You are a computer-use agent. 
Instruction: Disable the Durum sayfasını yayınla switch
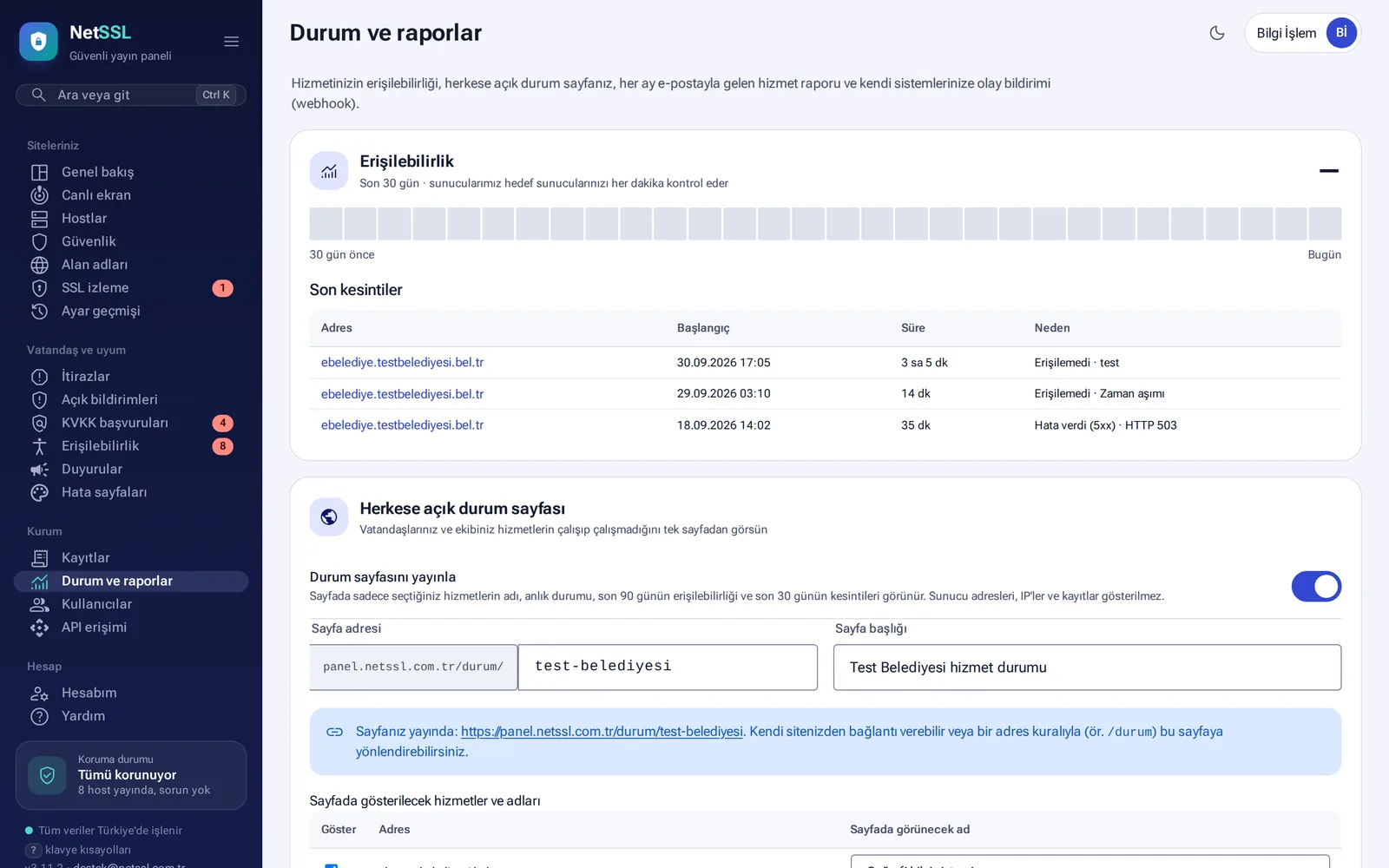[1316, 587]
